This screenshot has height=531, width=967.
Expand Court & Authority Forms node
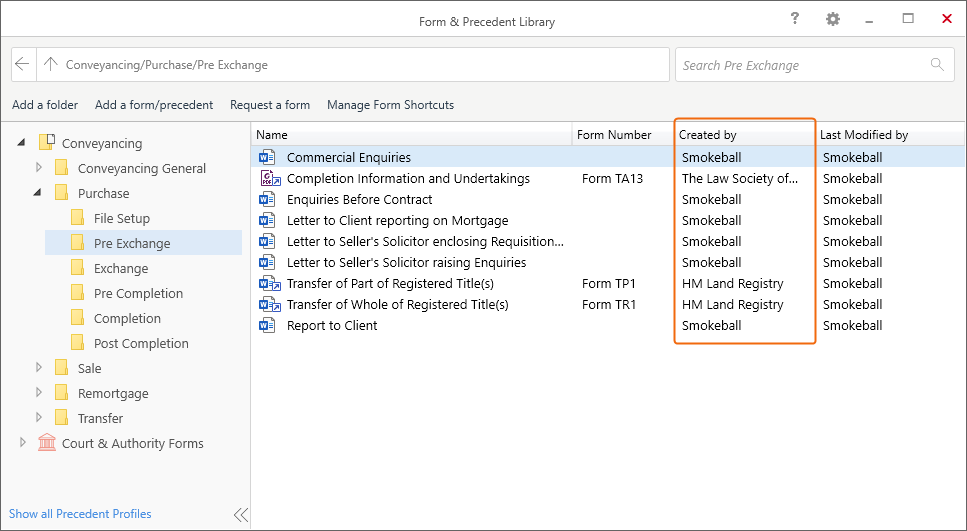click(x=23, y=442)
